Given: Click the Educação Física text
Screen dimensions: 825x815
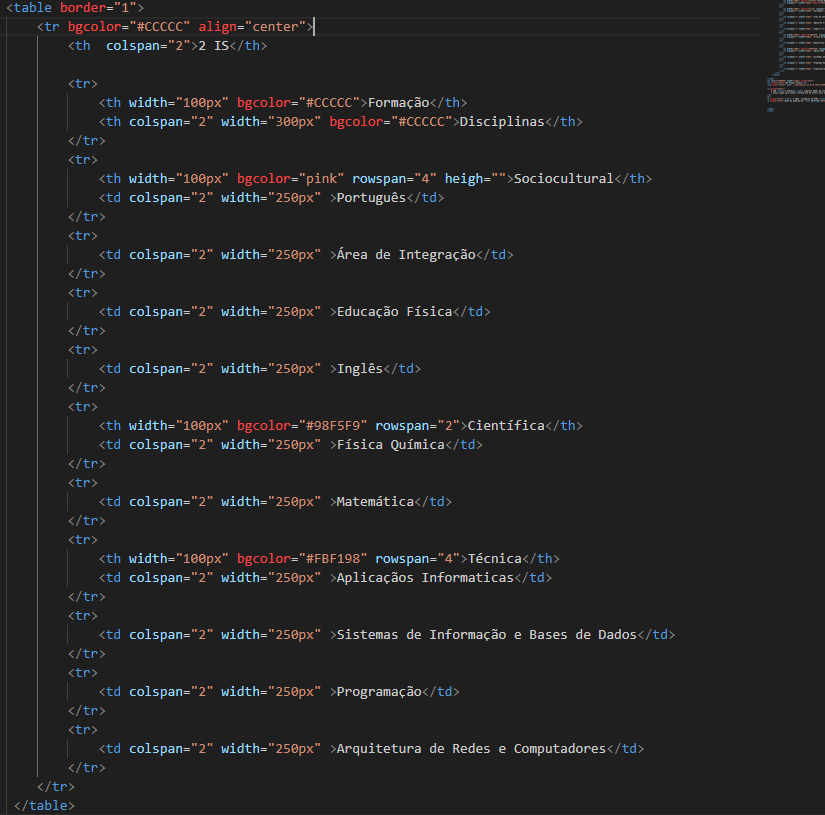Looking at the screenshot, I should pyautogui.click(x=394, y=312).
